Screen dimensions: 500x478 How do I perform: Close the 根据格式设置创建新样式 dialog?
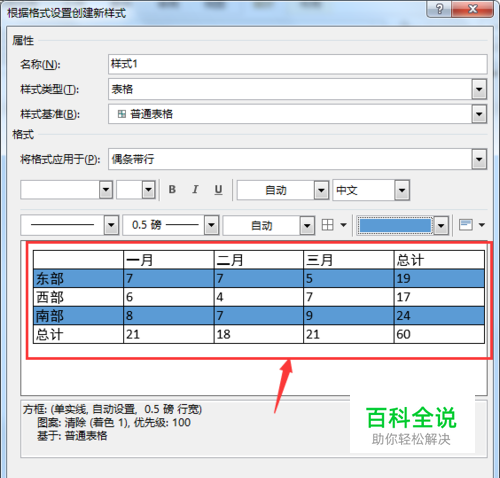pyautogui.click(x=473, y=9)
